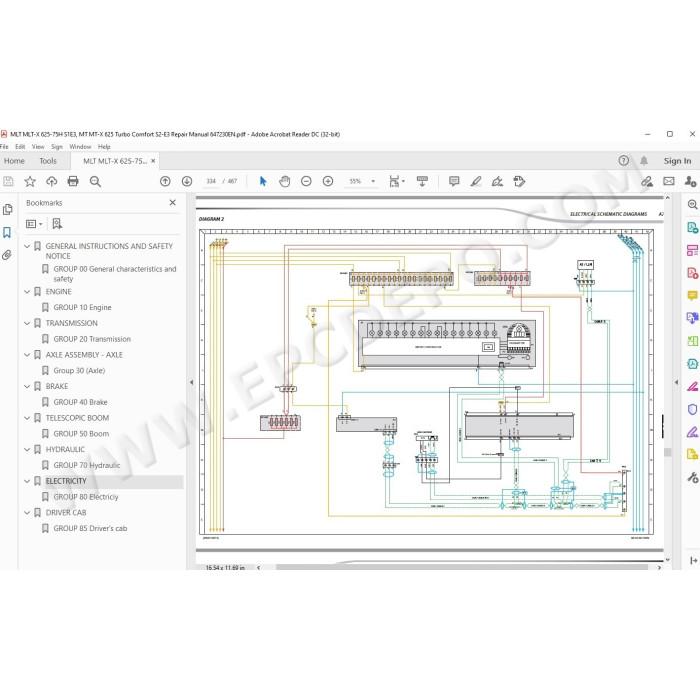Collapse the DRIVER CAB bookmark group
The width and height of the screenshot is (700, 700).
point(27,512)
